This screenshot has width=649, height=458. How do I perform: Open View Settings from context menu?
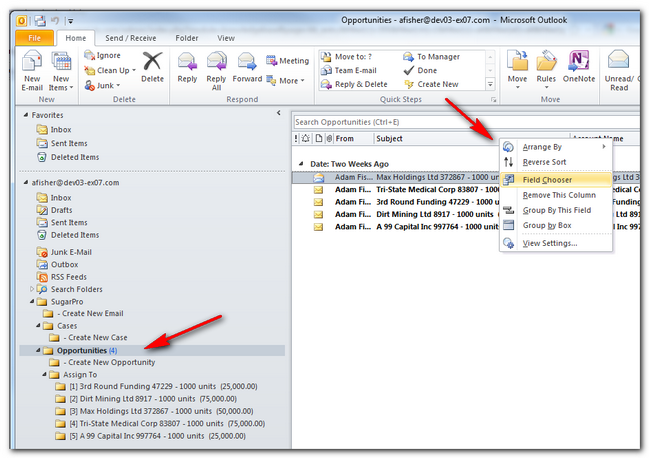(556, 243)
